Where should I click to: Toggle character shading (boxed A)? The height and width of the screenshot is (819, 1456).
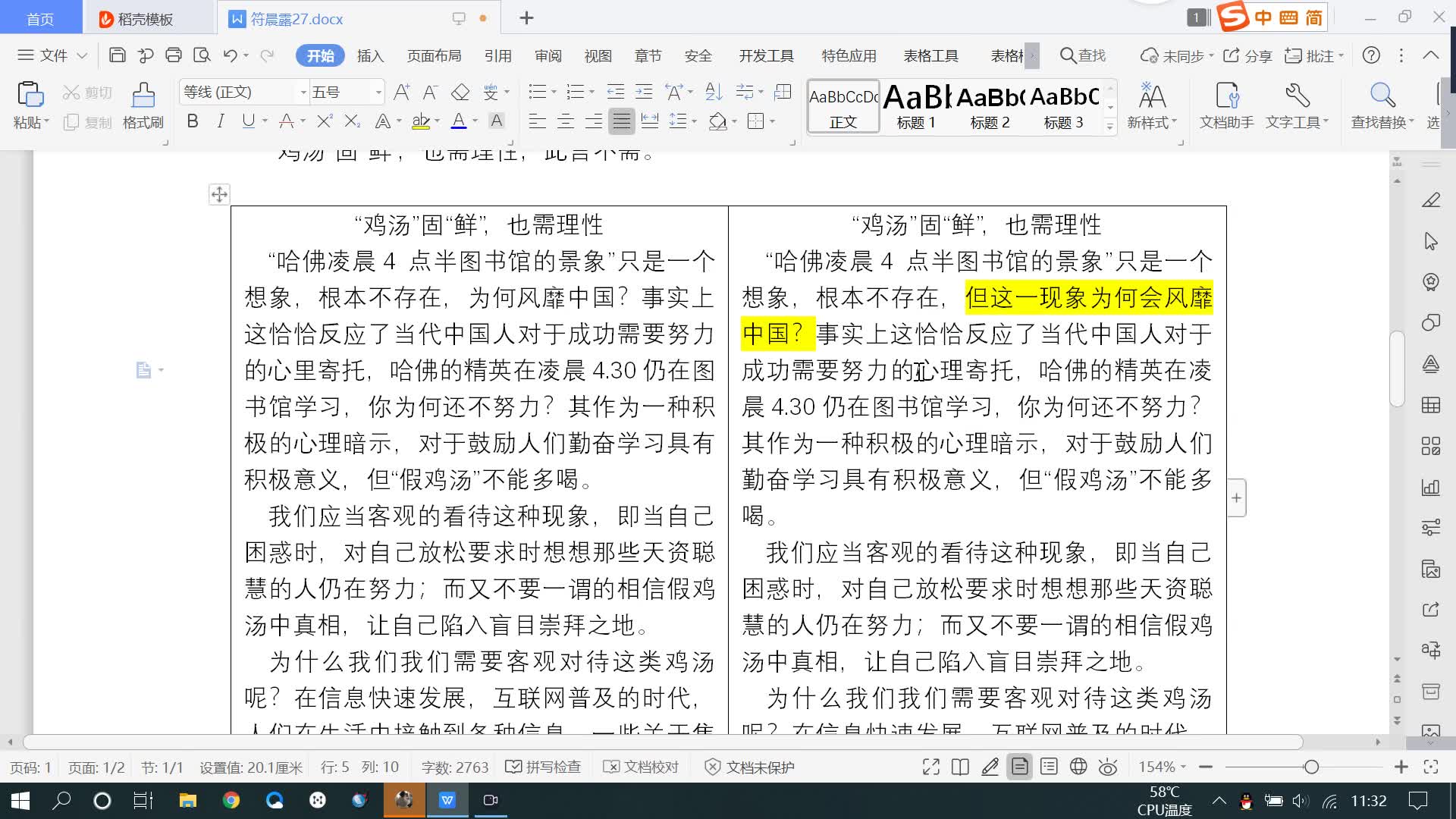(497, 121)
